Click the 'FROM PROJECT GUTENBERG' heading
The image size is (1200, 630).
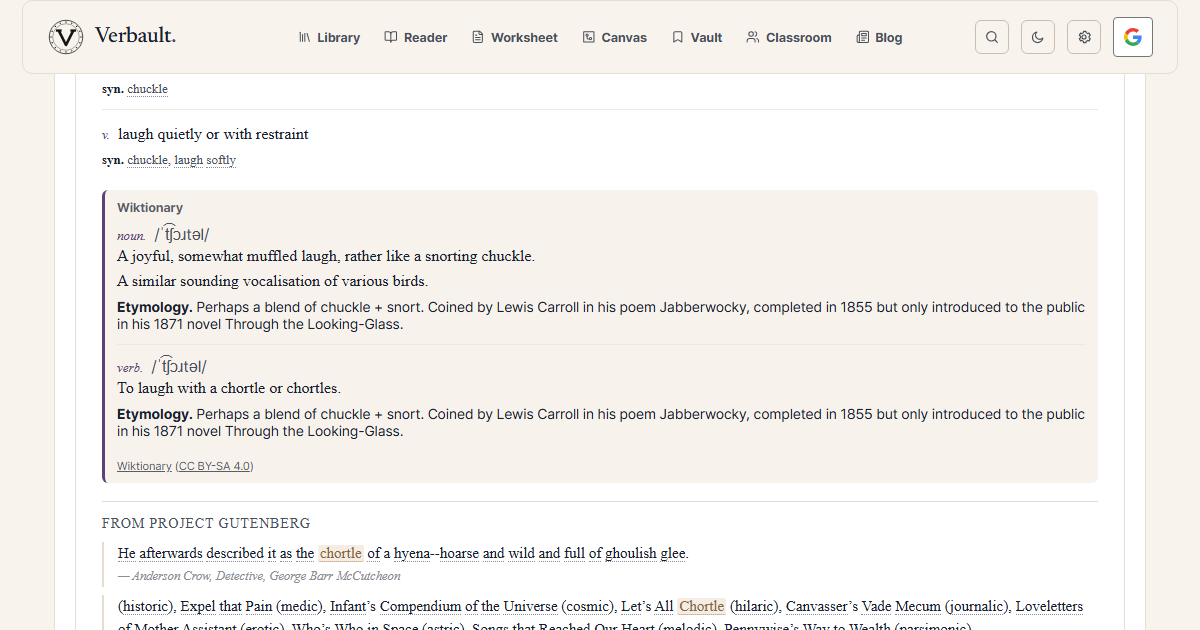coord(206,523)
